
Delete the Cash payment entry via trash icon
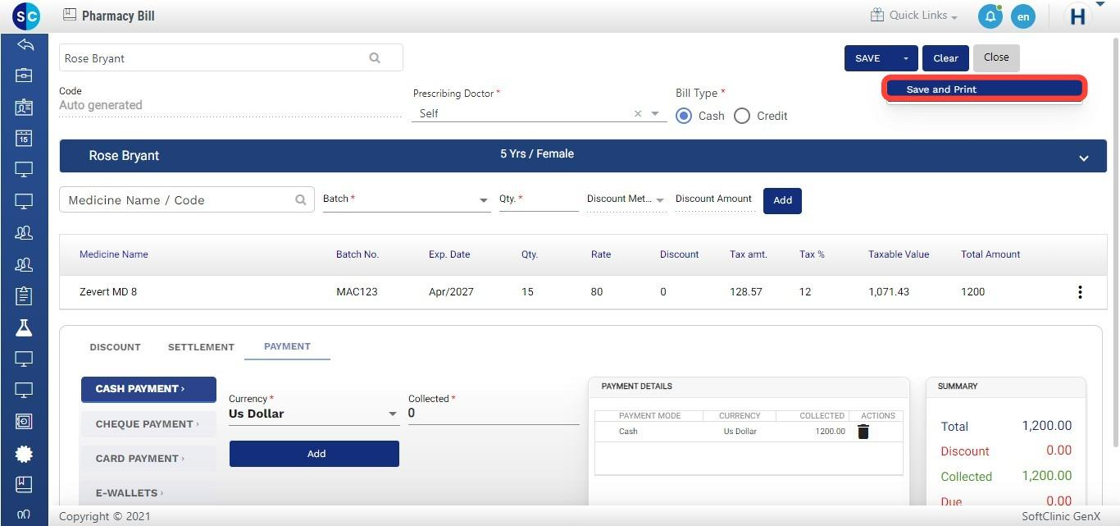point(863,432)
